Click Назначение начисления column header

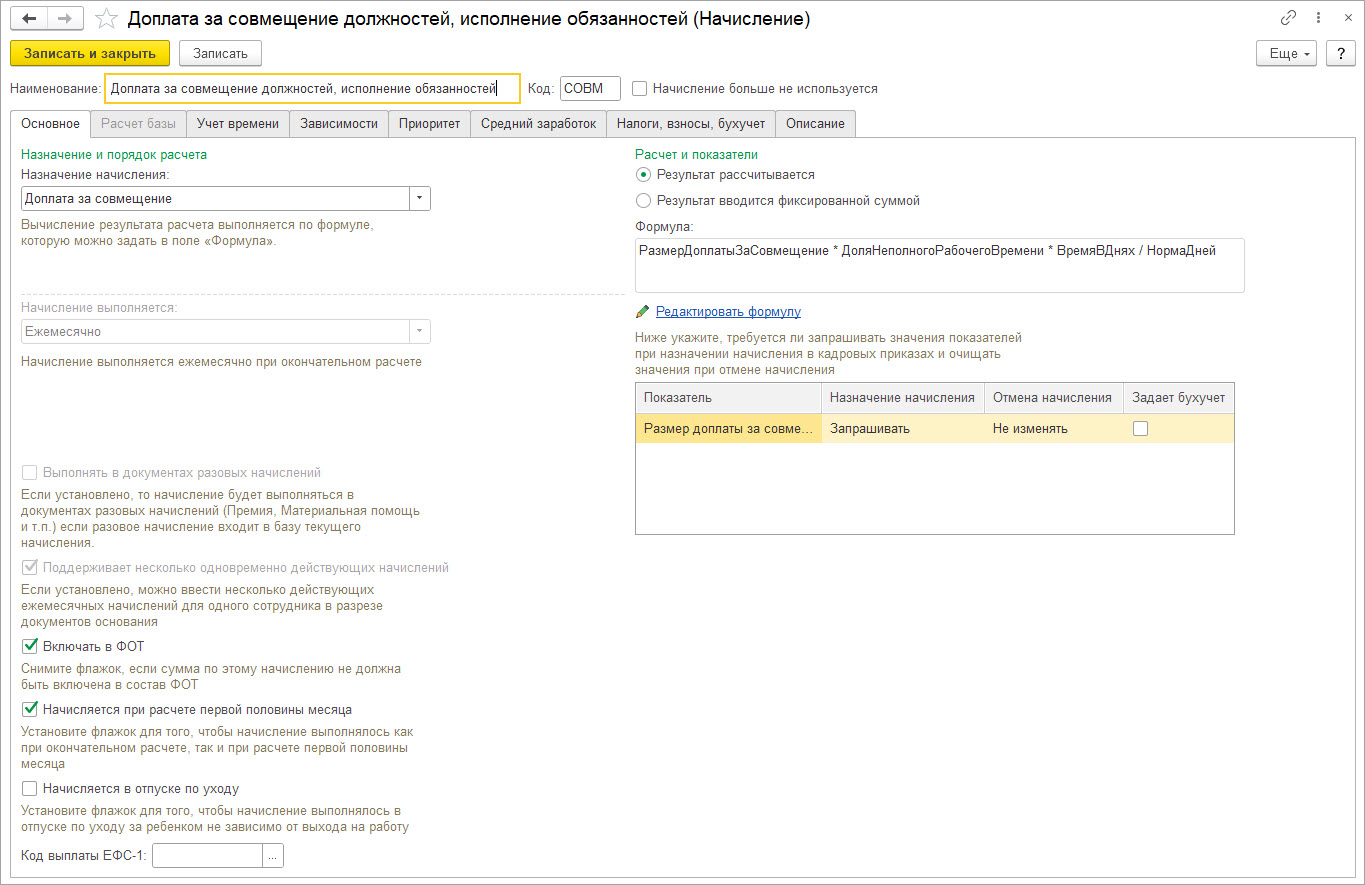click(903, 397)
